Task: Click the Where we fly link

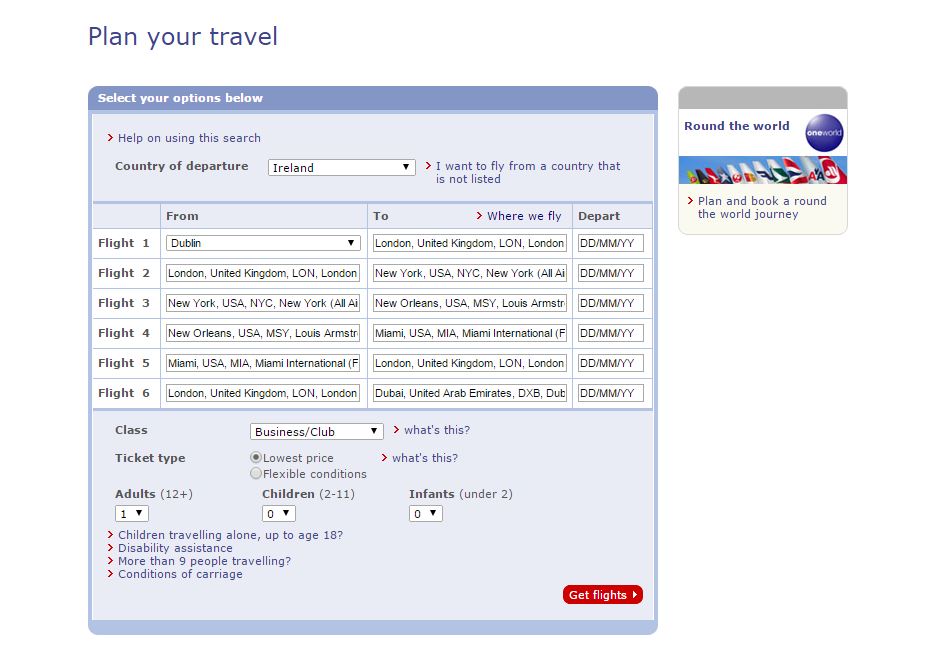Action: click(x=524, y=216)
